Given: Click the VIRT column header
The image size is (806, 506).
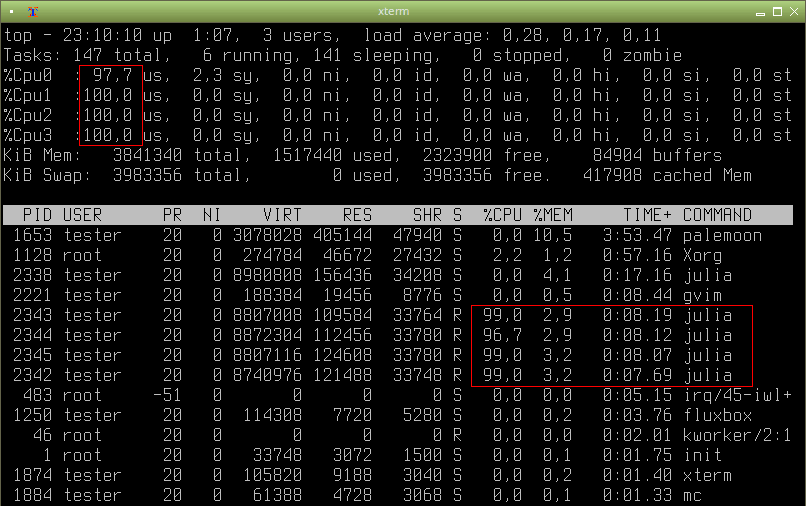Looking at the screenshot, I should 282,215.
